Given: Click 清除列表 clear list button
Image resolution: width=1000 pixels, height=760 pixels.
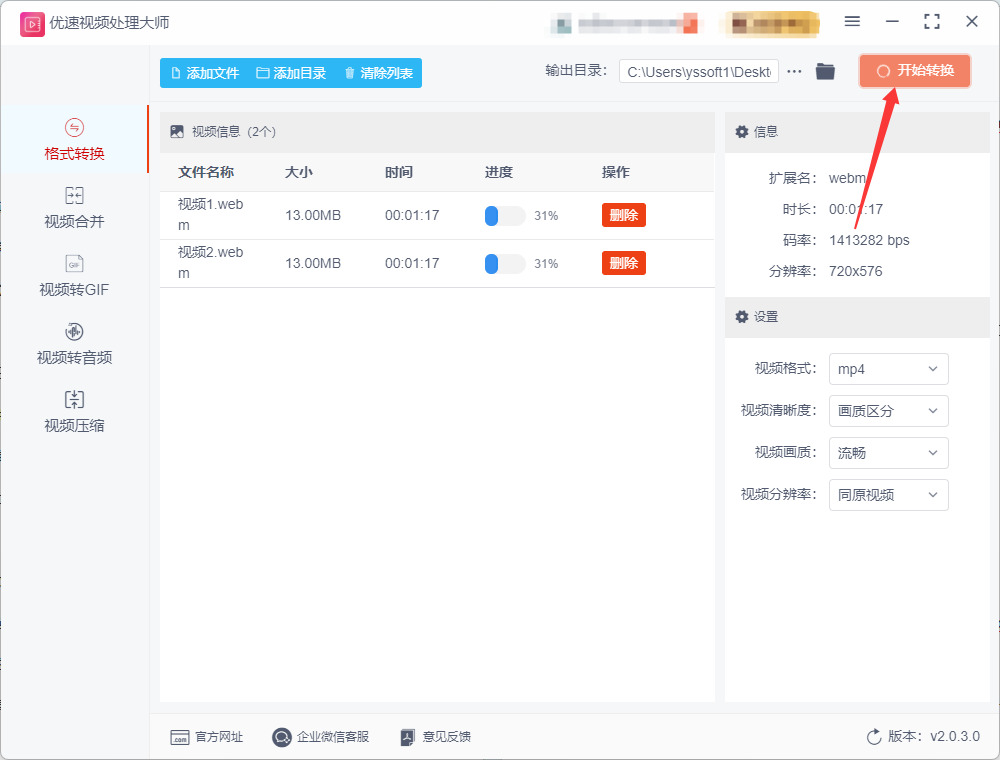Looking at the screenshot, I should coord(379,73).
